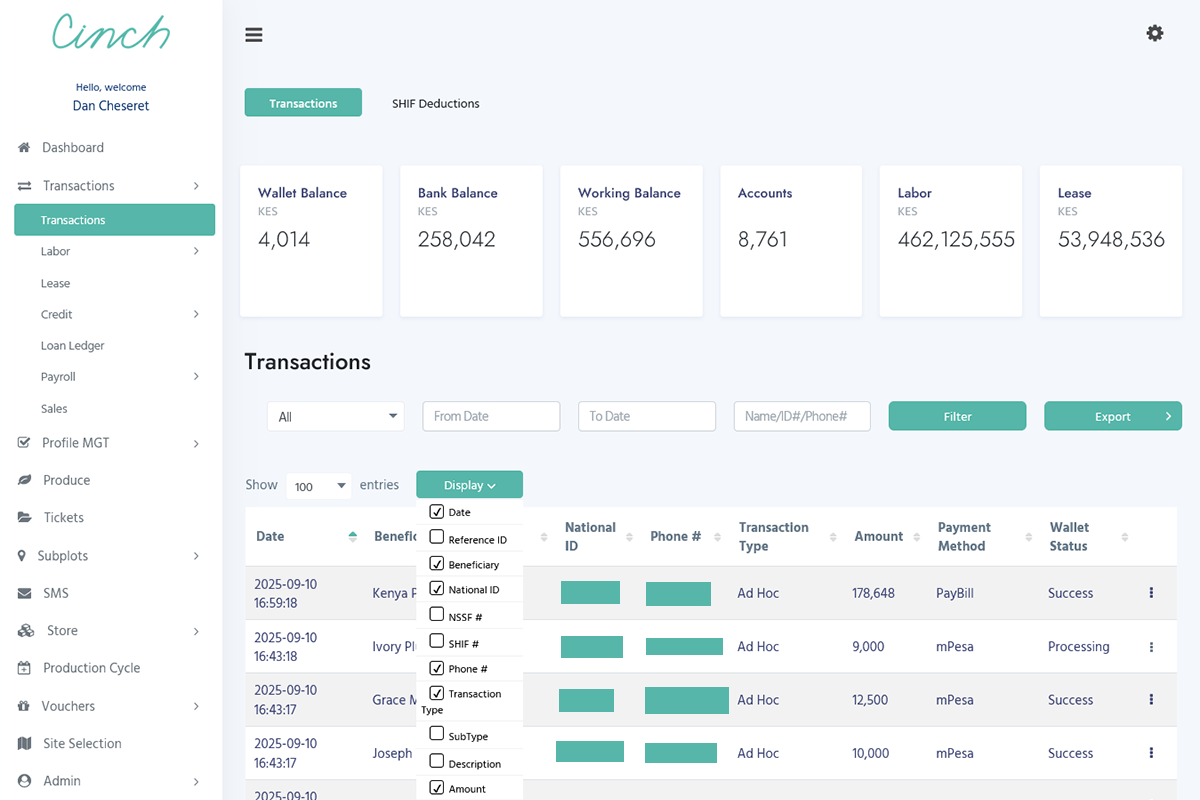Viewport: 1200px width, 800px height.
Task: Open the kebab menu on Kenya's transaction row
Action: pos(1150,592)
